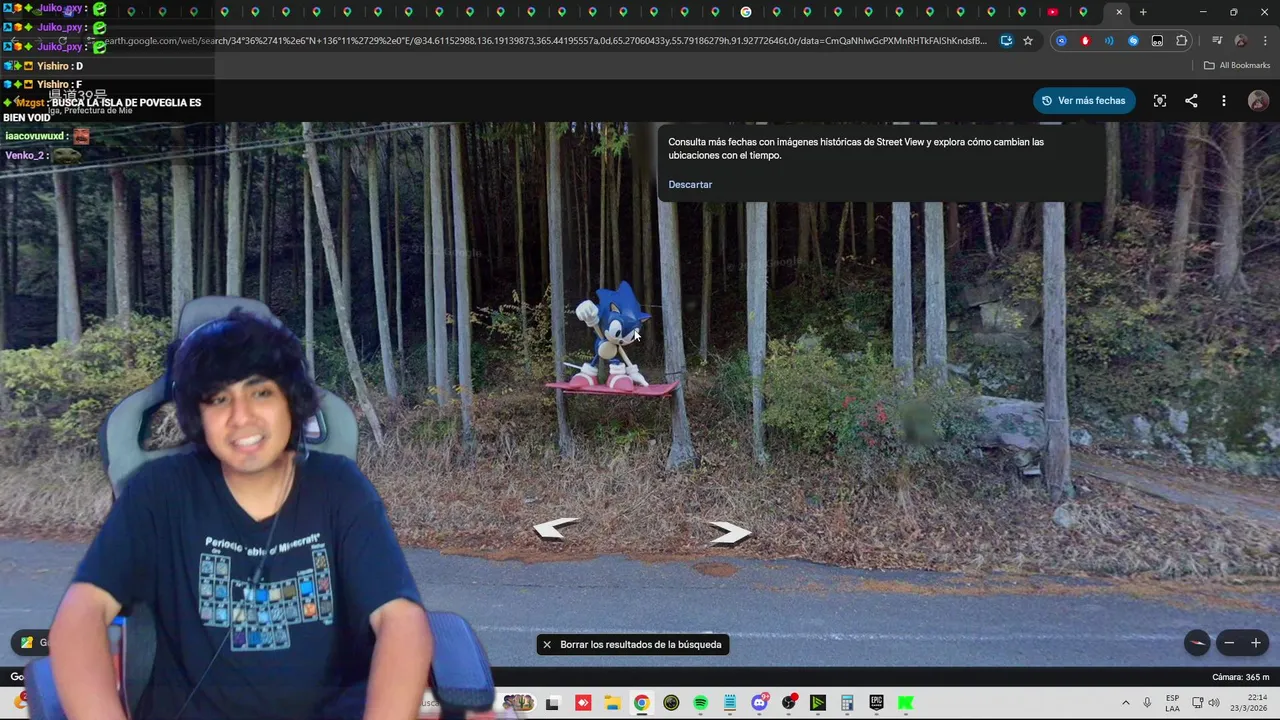Move Street View with the right arrow
The image size is (1280, 720).
tap(729, 534)
